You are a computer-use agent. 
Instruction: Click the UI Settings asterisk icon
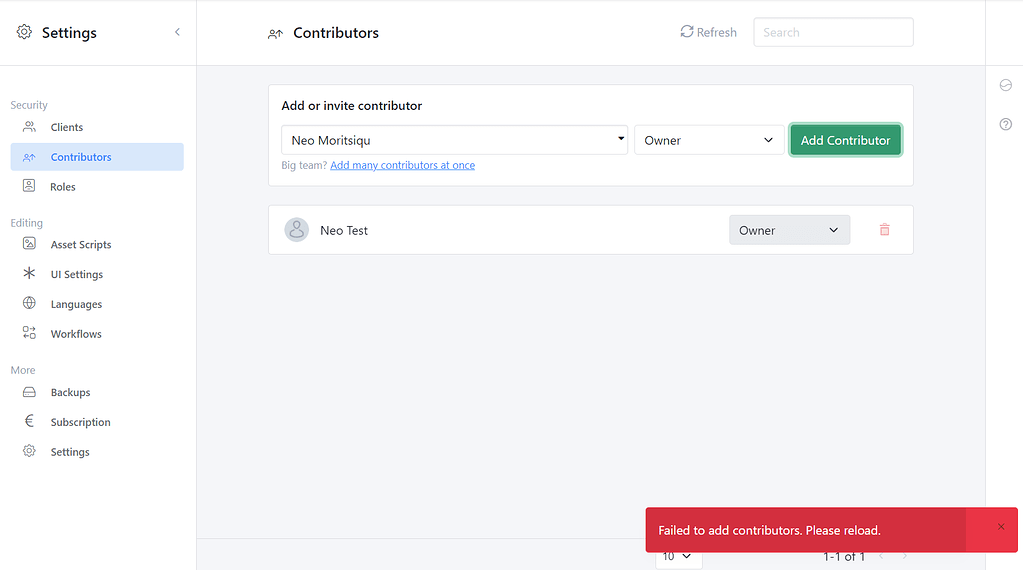click(x=29, y=273)
